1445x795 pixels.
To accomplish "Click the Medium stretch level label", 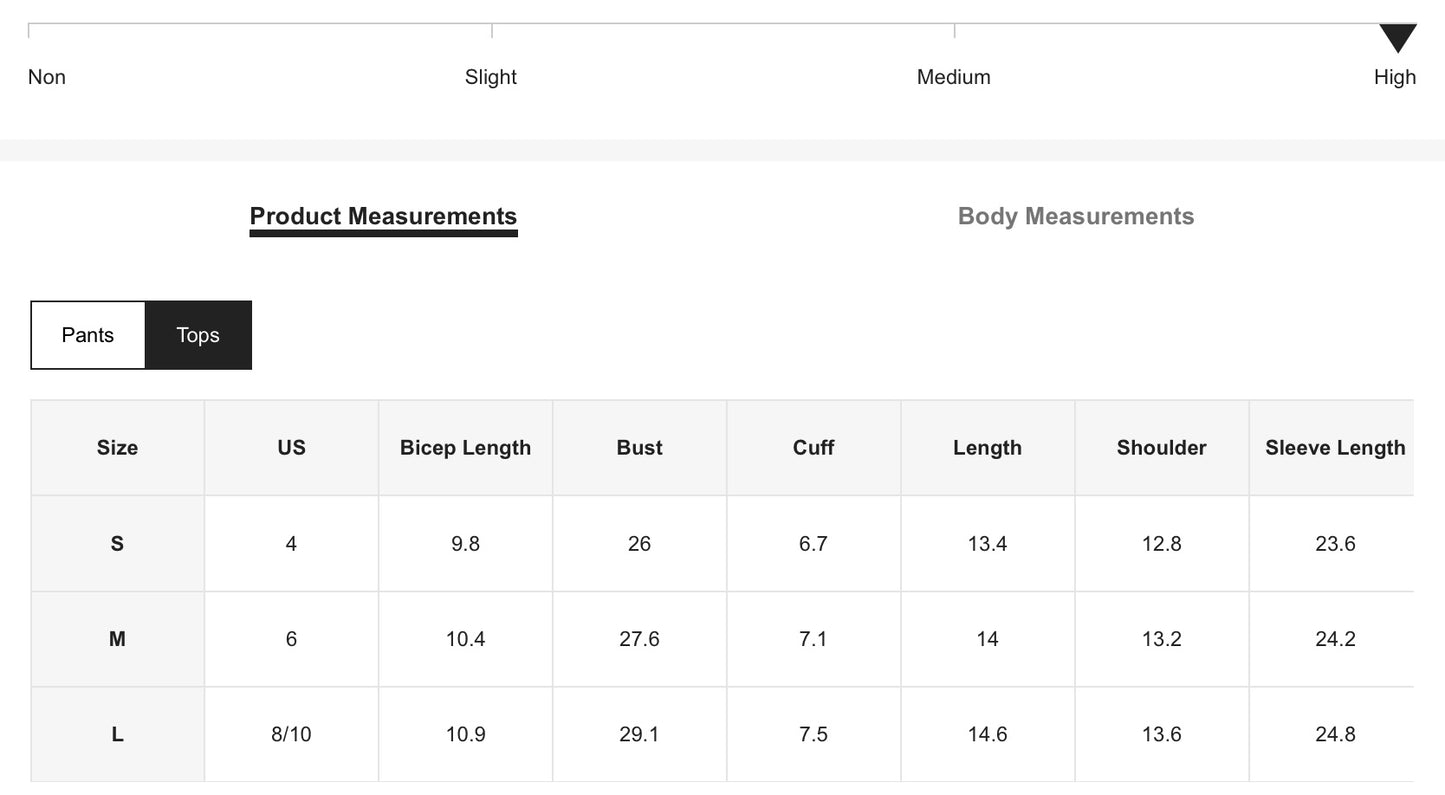I will [x=954, y=77].
